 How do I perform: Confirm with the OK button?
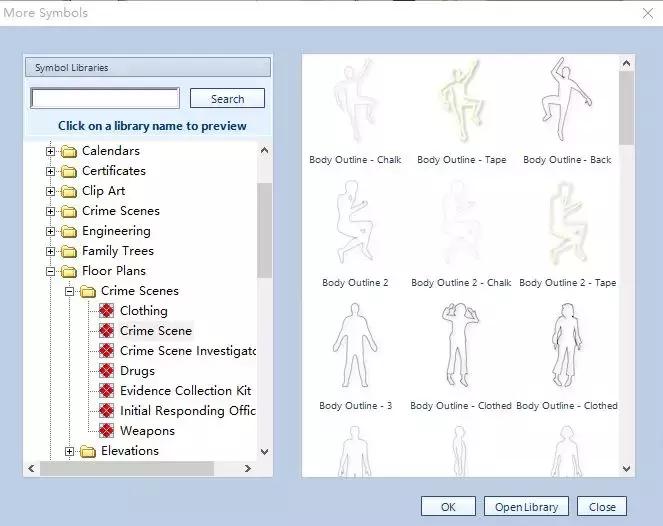(448, 507)
